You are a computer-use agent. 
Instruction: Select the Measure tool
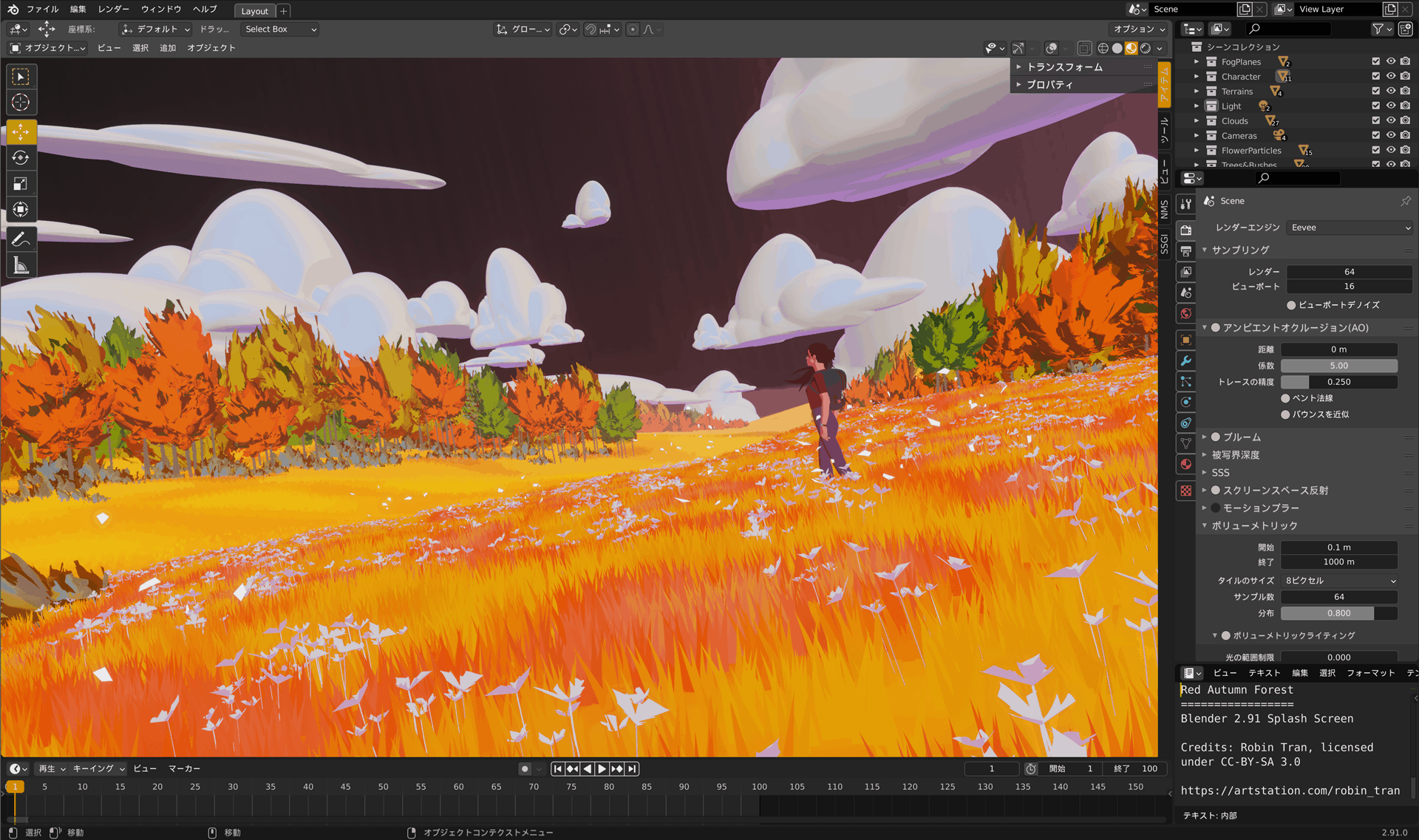click(x=21, y=265)
